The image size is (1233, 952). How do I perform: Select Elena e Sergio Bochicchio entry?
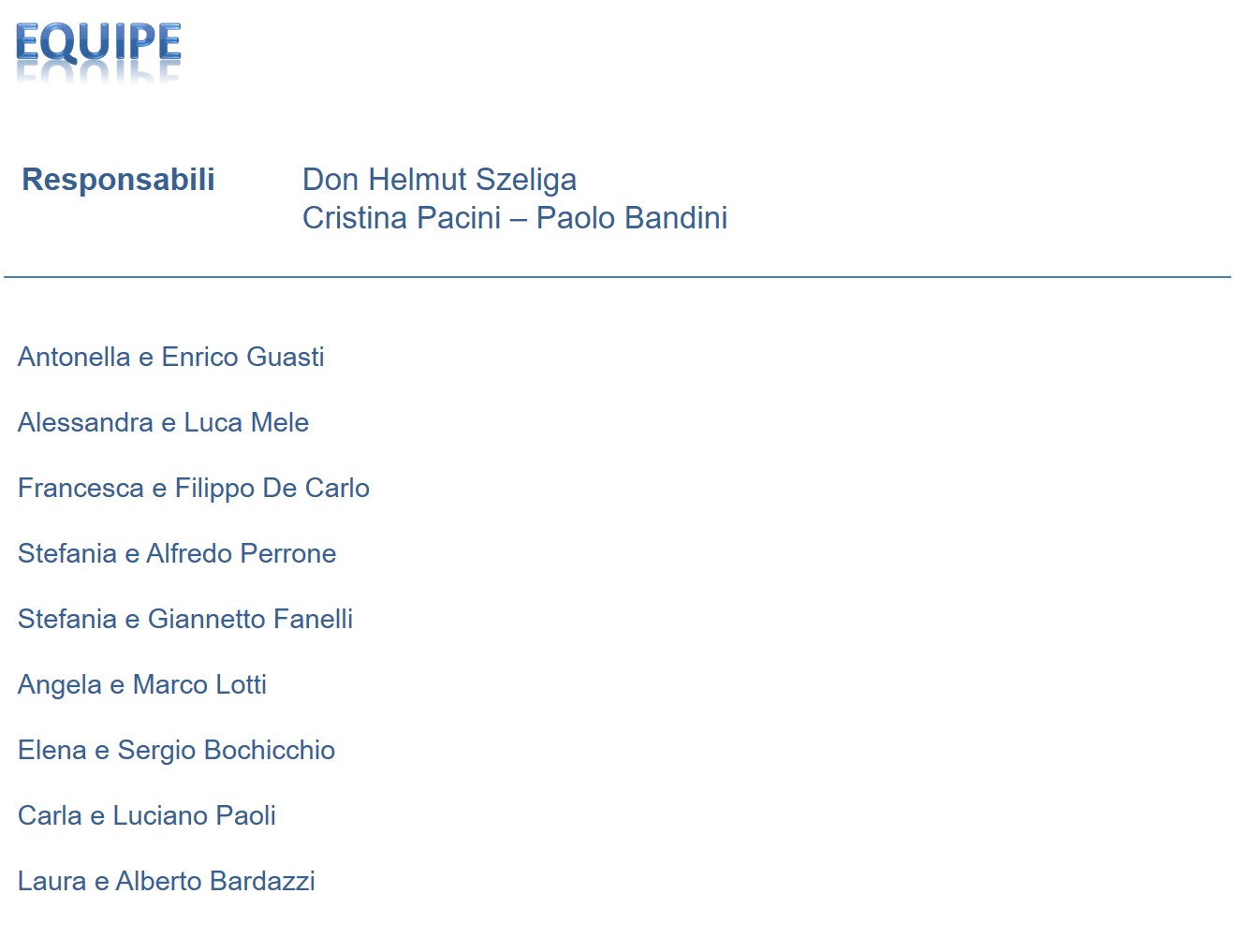[176, 750]
